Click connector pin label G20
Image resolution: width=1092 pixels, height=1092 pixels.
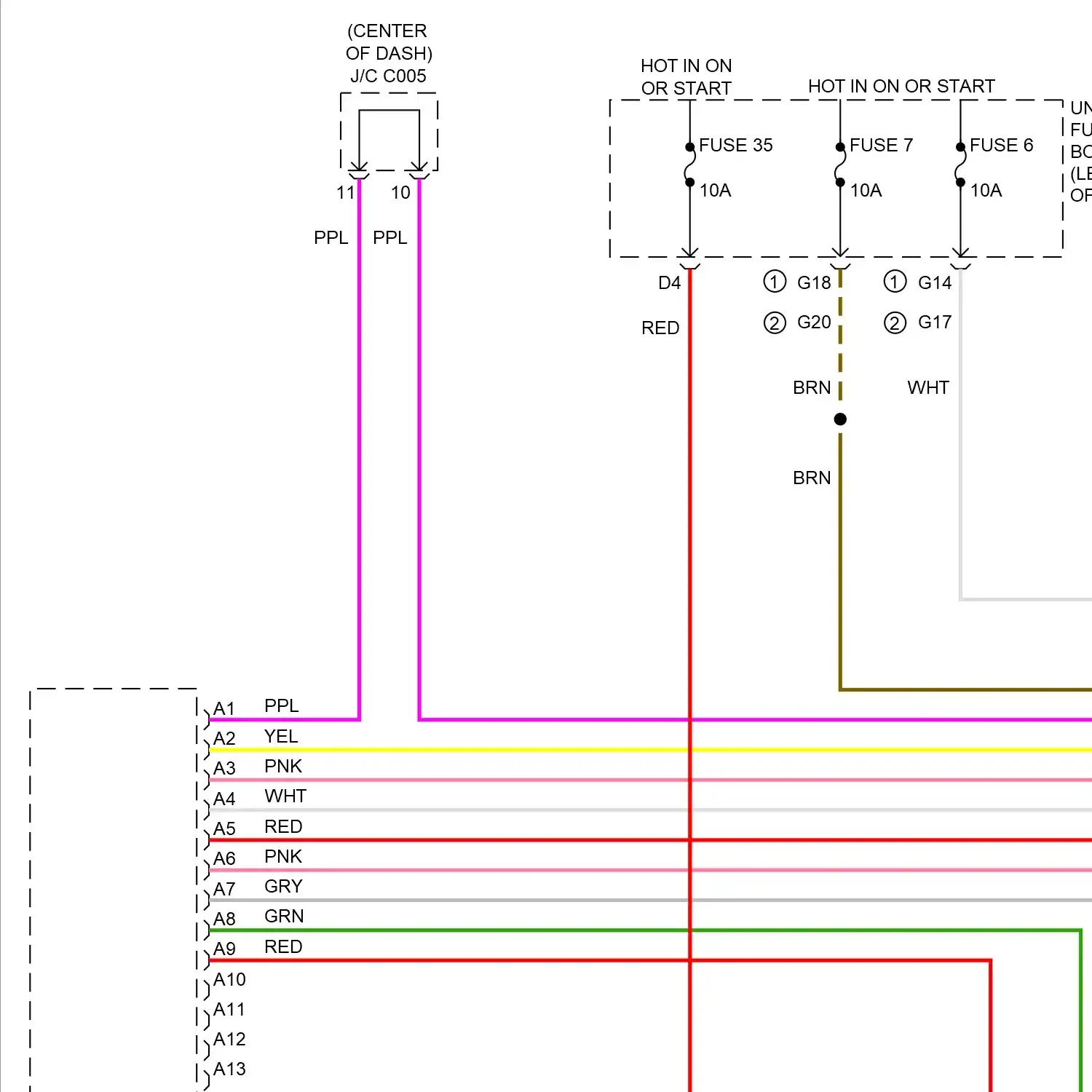coord(814,323)
